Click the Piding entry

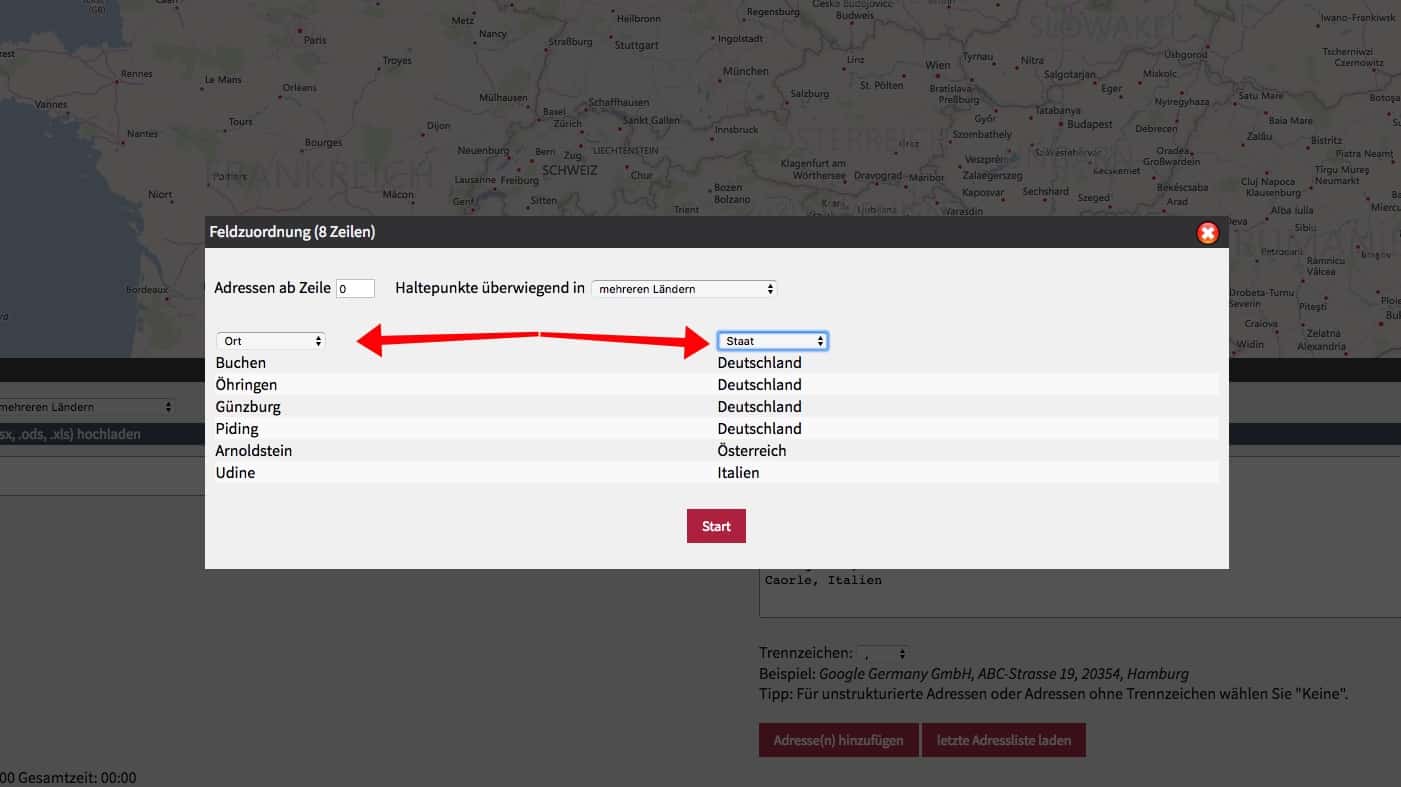click(x=237, y=429)
